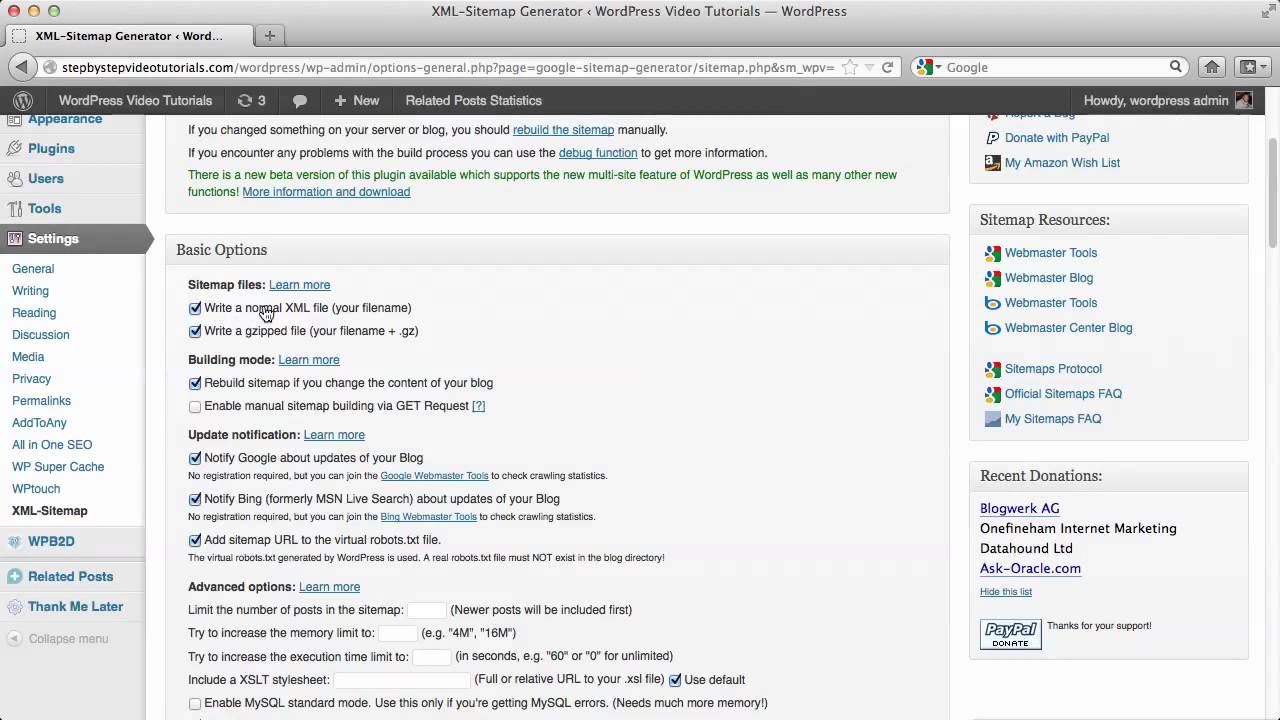Toggle Write a normal XML file checkbox
1280x720 pixels.
point(195,308)
